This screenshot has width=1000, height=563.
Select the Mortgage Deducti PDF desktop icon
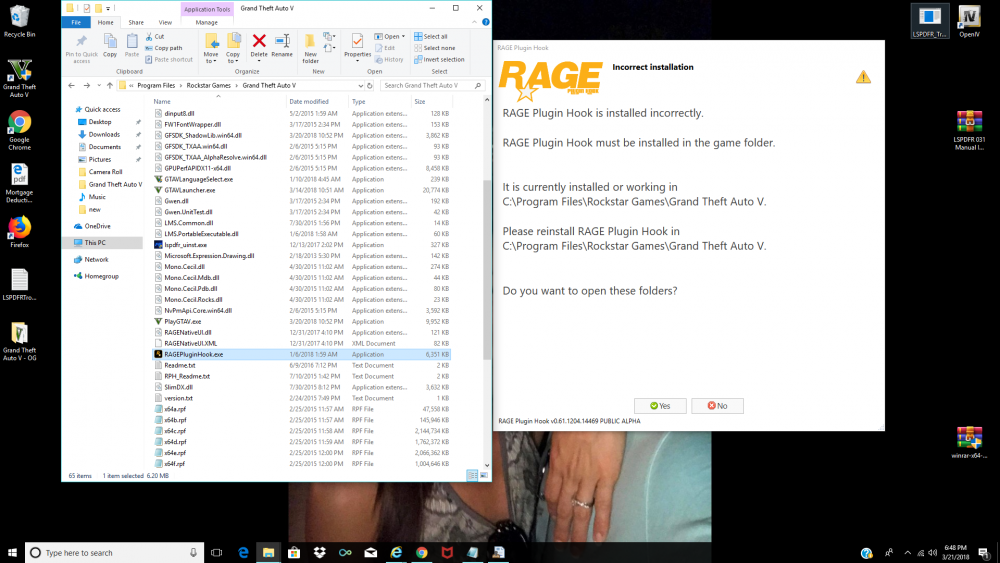pos(19,184)
